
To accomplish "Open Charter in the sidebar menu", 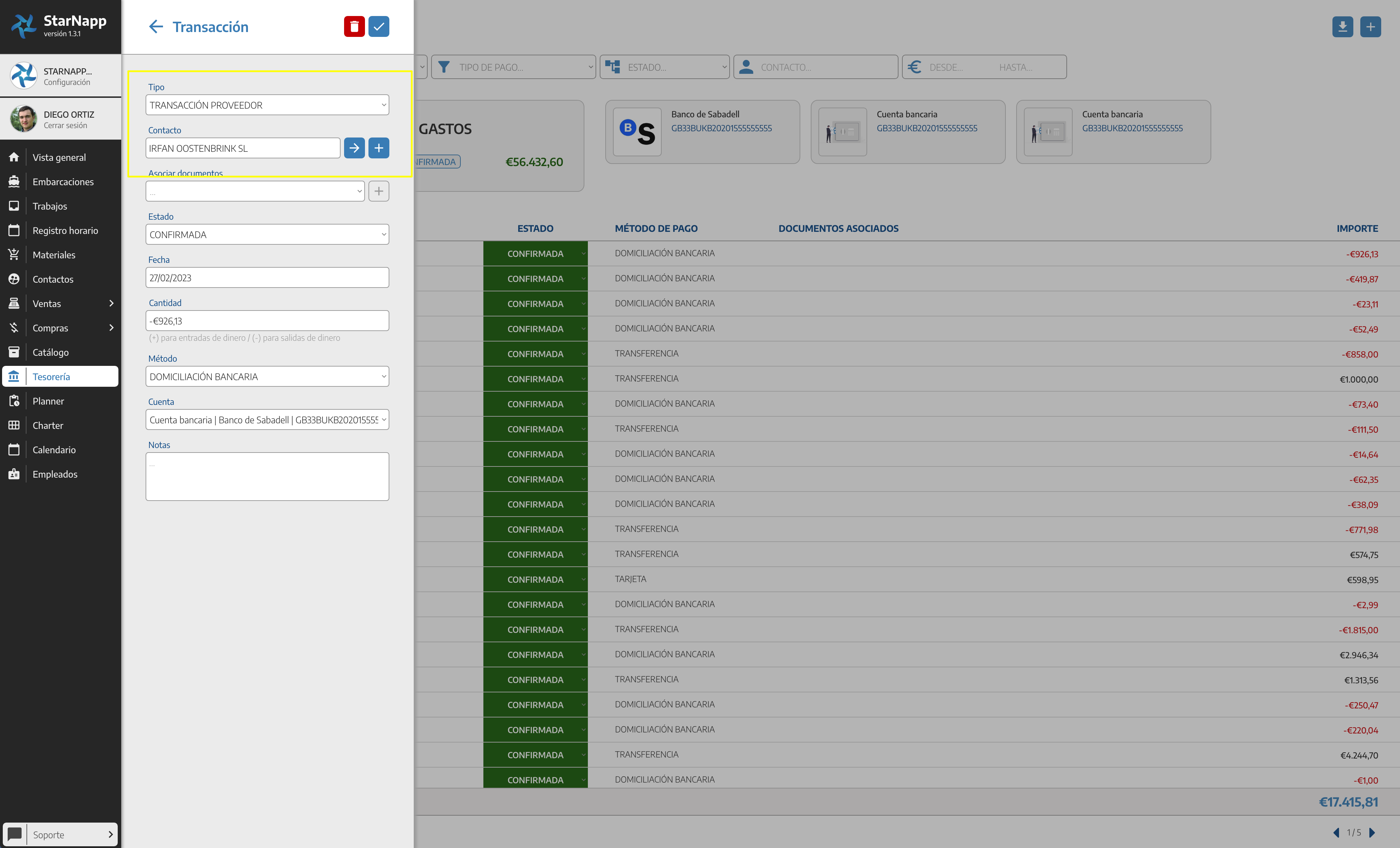I will pos(48,425).
